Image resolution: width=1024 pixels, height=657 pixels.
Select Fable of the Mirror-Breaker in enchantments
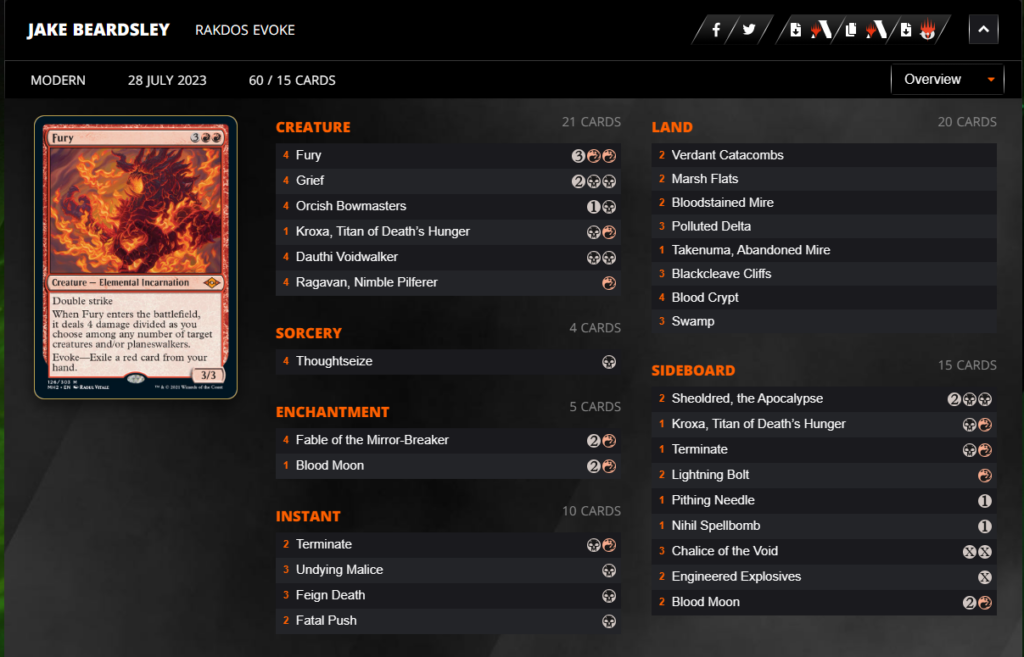click(x=448, y=440)
